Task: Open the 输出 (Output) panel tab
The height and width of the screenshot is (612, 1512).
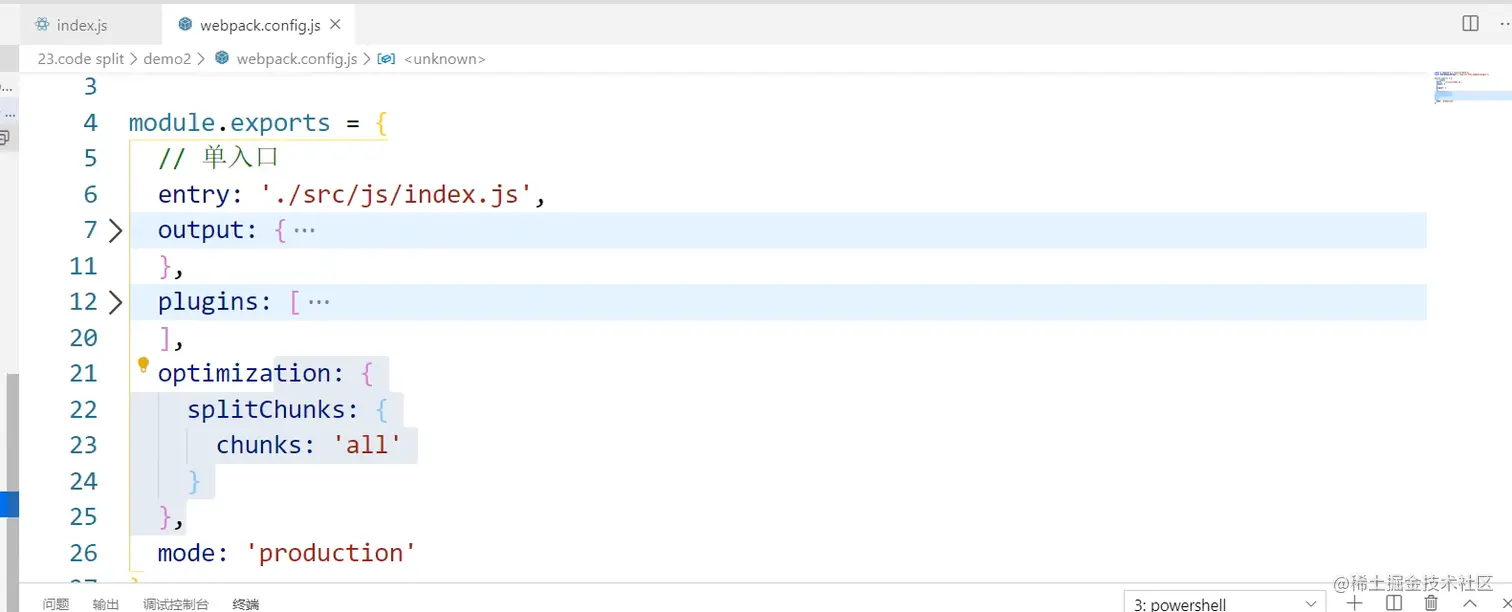Action: coord(106,604)
